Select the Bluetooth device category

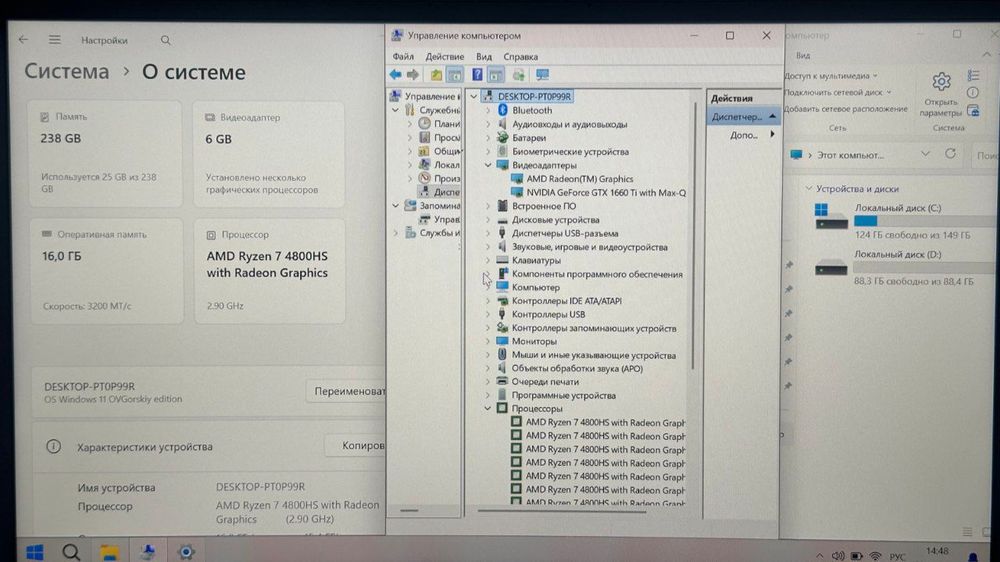(x=532, y=110)
